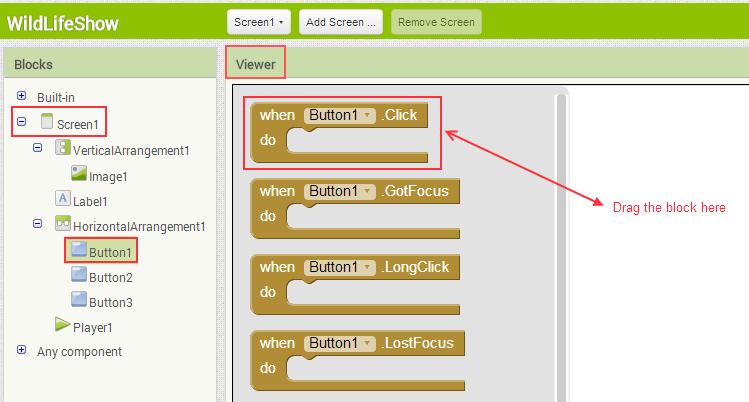
Task: Expand the Built-in blocks node
Action: click(x=21, y=97)
